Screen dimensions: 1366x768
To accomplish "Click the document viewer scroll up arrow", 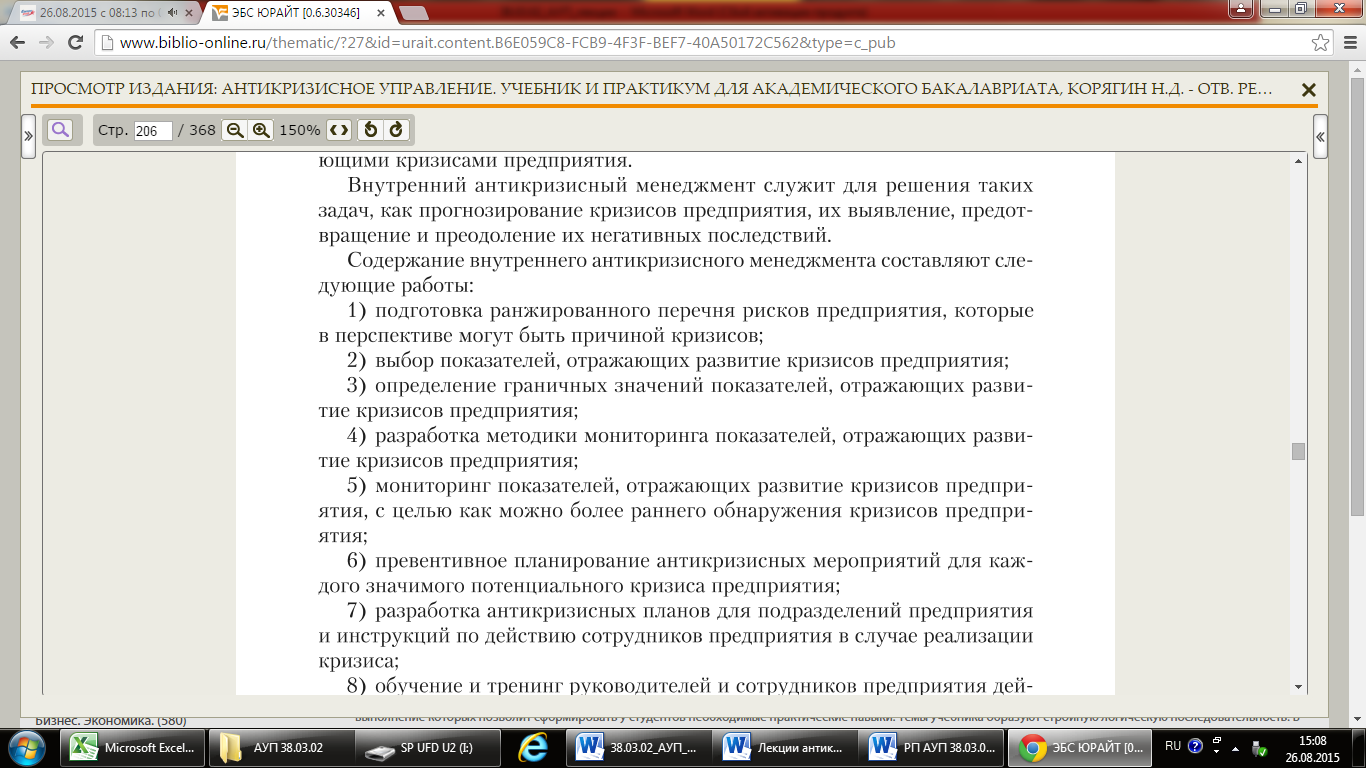I will click(x=1299, y=161).
